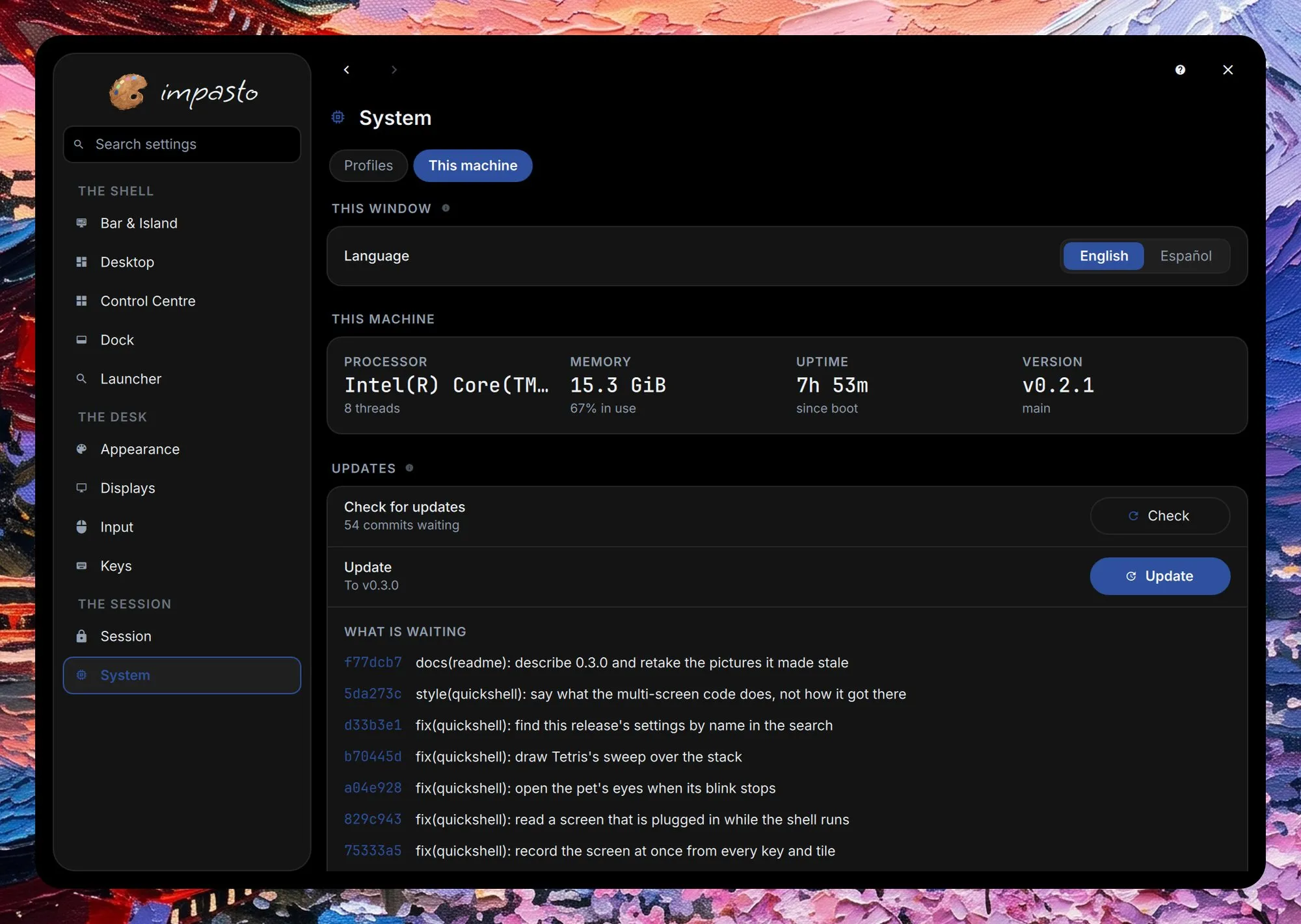Click the Check for updates button
The image size is (1301, 924).
tap(1160, 516)
